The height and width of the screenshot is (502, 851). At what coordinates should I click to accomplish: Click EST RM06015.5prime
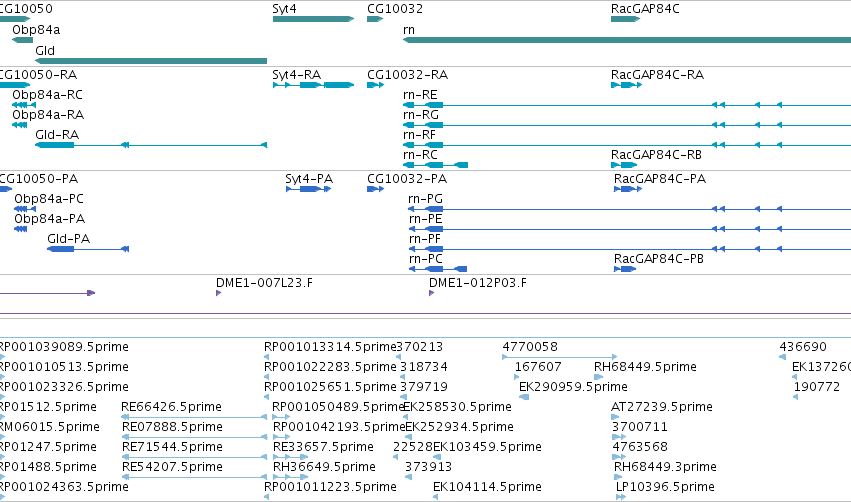(x=49, y=427)
